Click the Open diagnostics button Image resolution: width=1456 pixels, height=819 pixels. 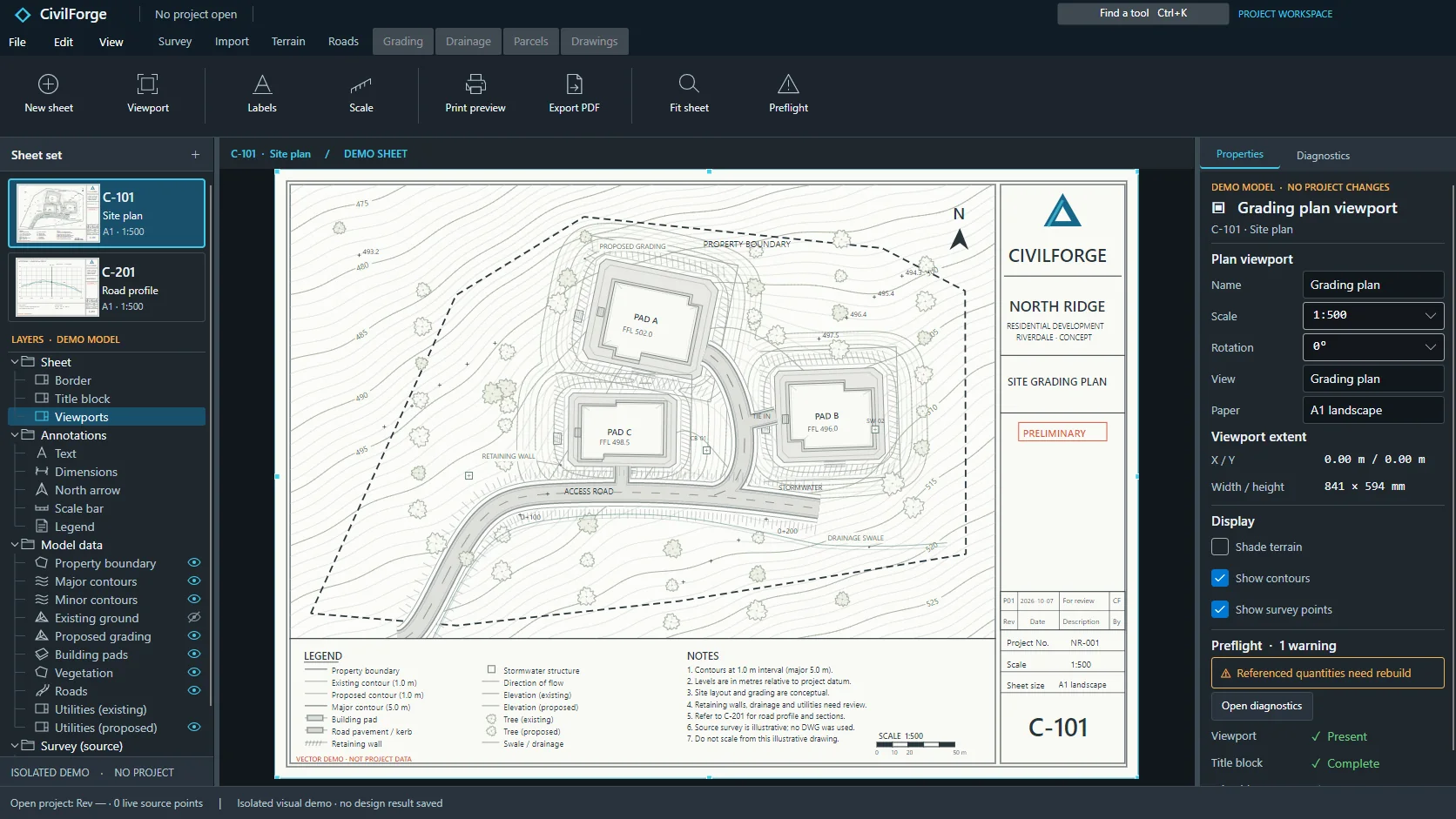coord(1262,706)
